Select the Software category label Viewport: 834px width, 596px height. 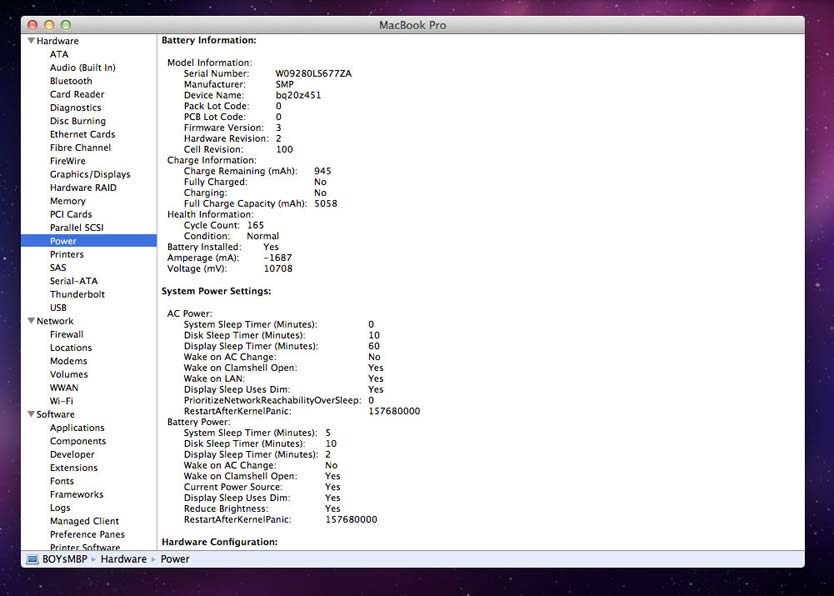tap(55, 414)
